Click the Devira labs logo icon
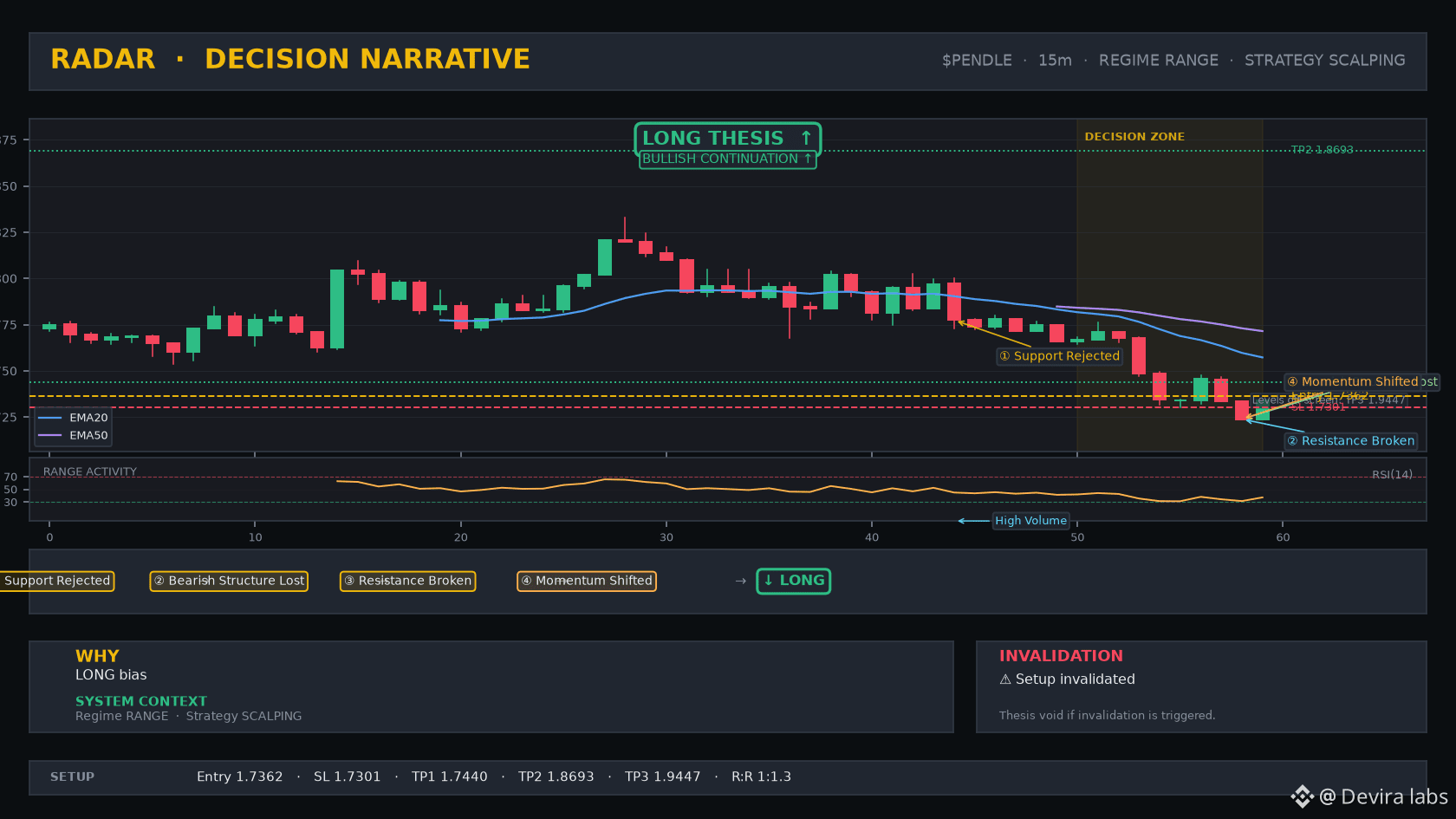Screen dimensions: 1456x819 1303,796
